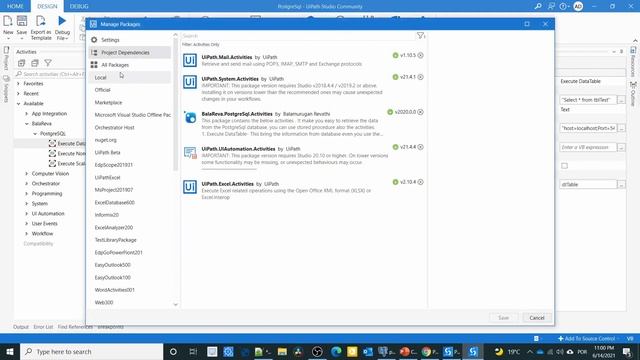Open the search icon in title bar
This screenshot has width=640, height=360.
[x=538, y=6]
